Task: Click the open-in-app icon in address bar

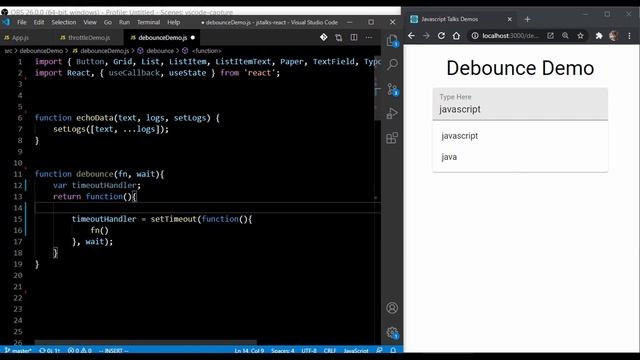Action: point(550,36)
